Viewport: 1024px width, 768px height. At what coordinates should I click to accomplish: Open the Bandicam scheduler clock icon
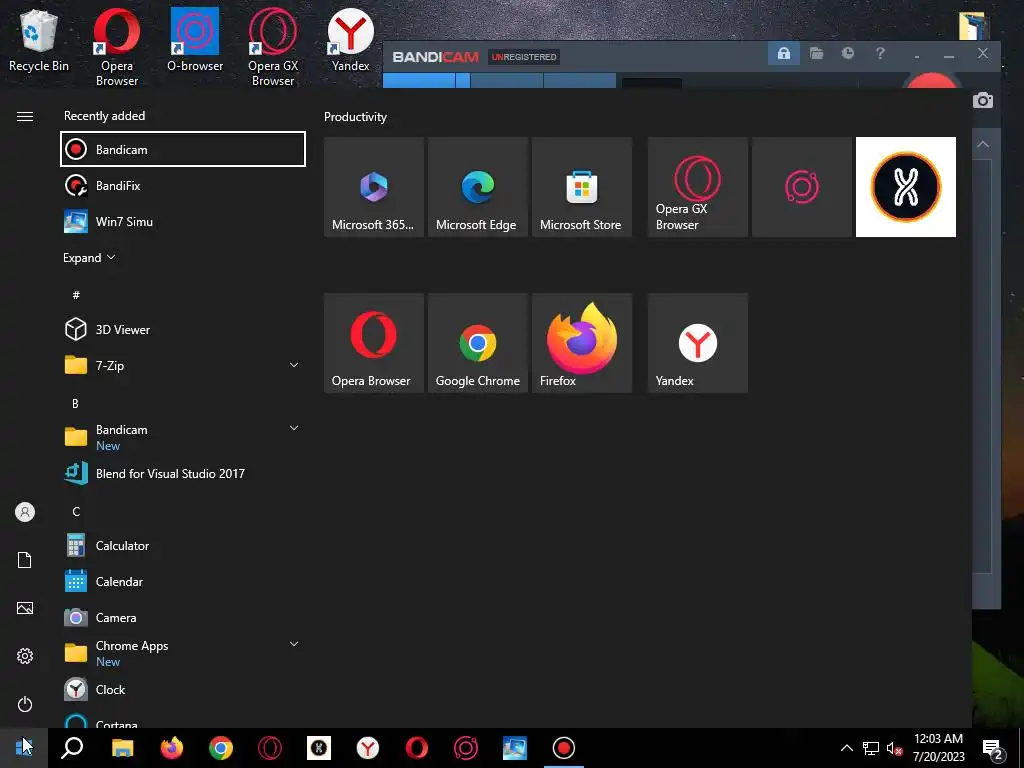pyautogui.click(x=848, y=54)
